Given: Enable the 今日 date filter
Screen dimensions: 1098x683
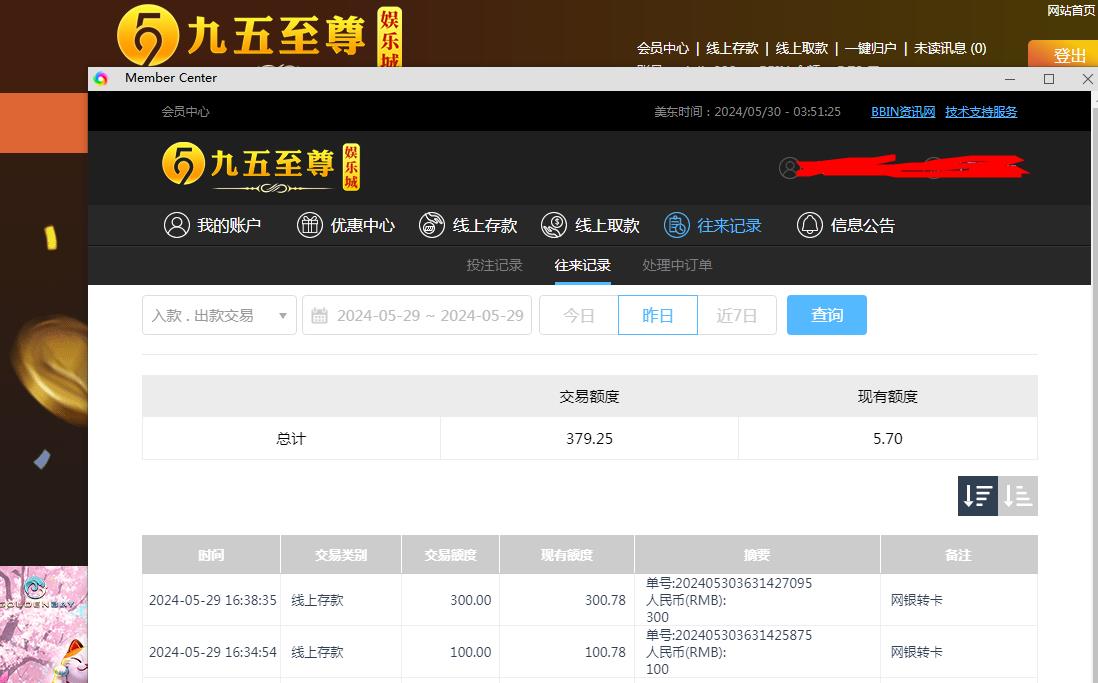Looking at the screenshot, I should pos(578,314).
